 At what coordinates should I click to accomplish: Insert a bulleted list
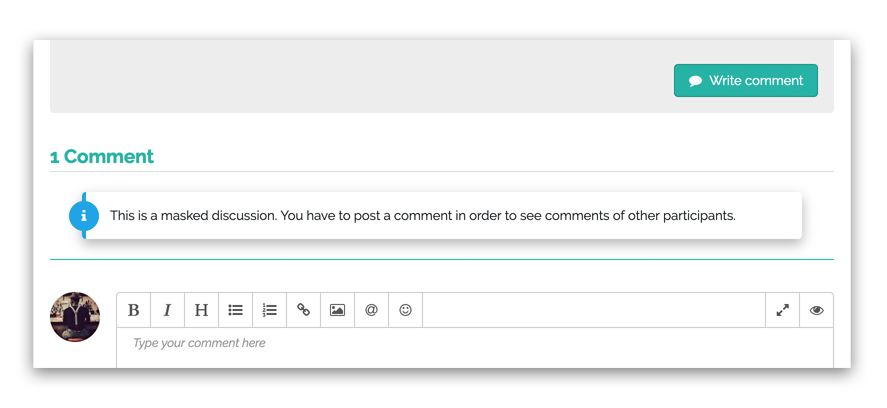235,310
